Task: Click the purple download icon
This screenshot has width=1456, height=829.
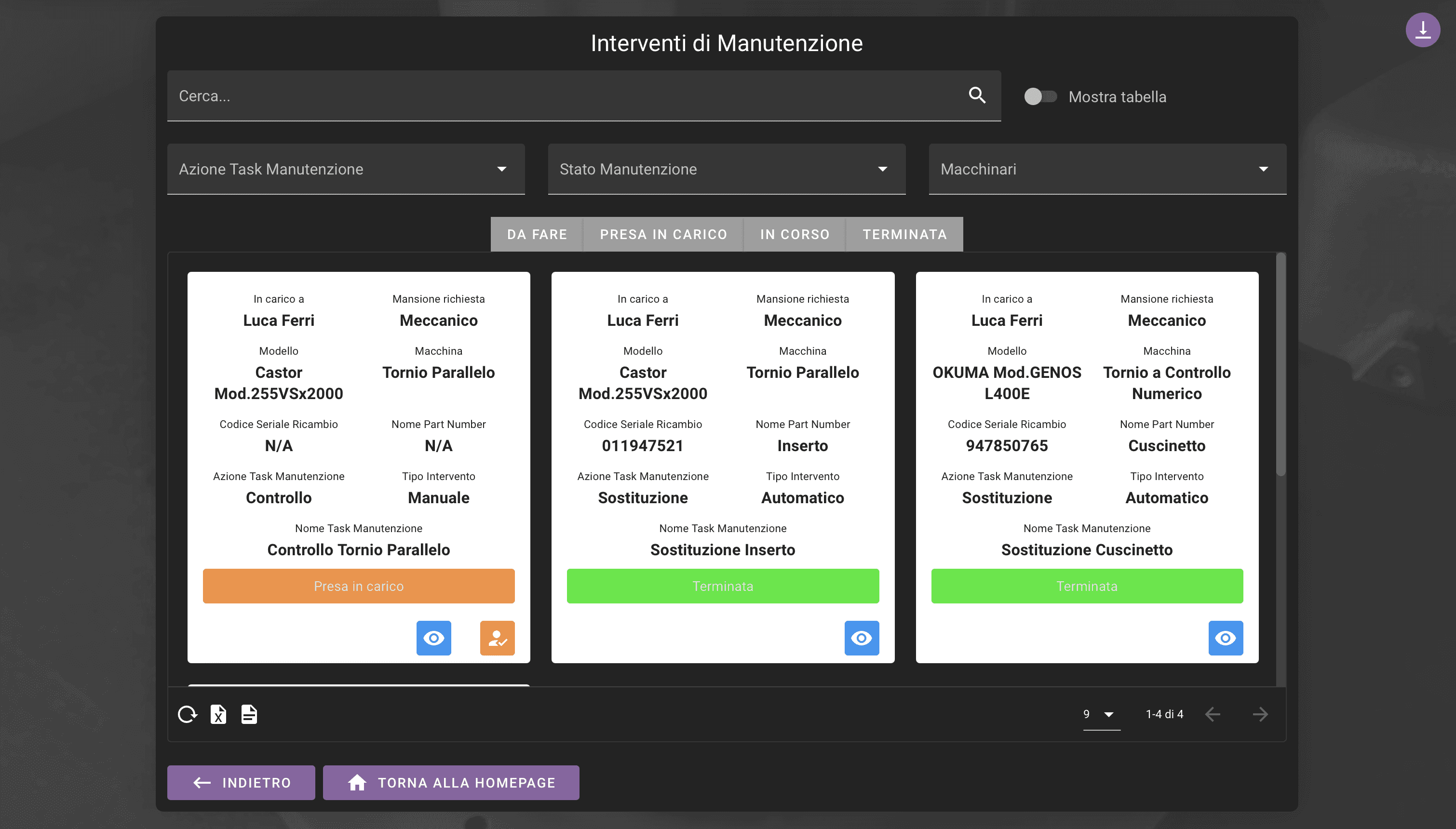Action: point(1422,29)
